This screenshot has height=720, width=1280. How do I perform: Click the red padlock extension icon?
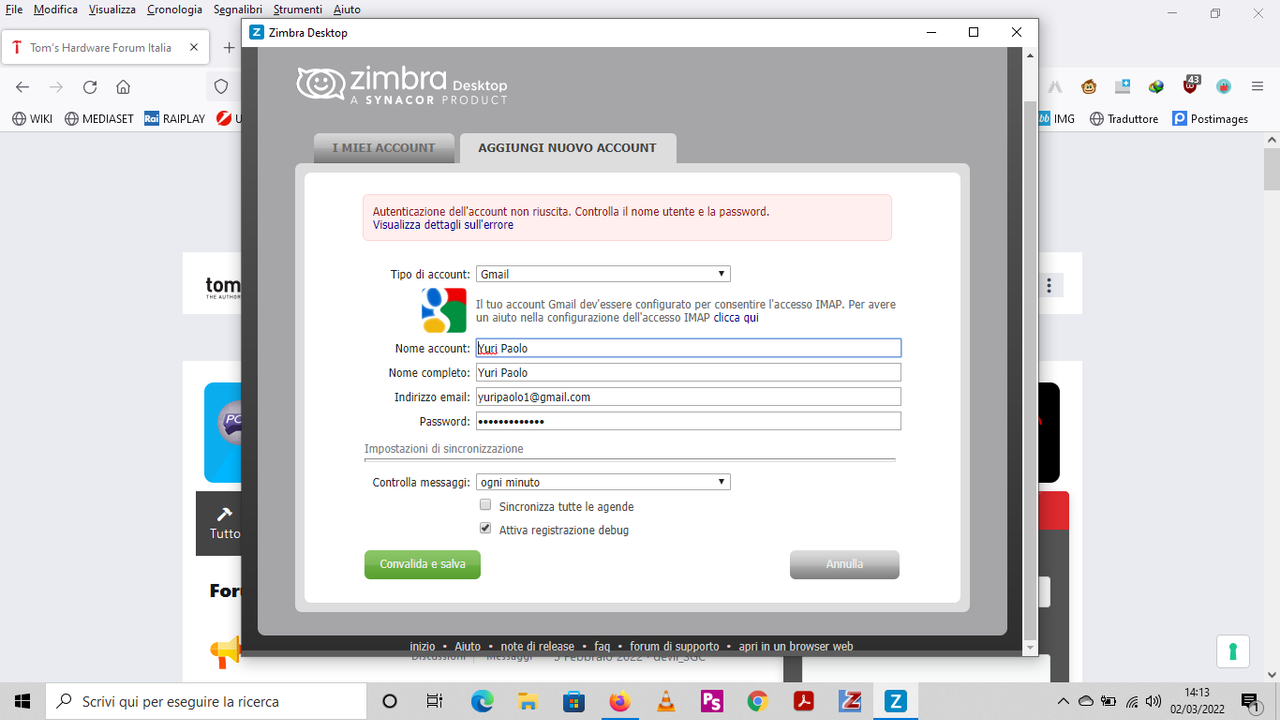(x=1223, y=87)
